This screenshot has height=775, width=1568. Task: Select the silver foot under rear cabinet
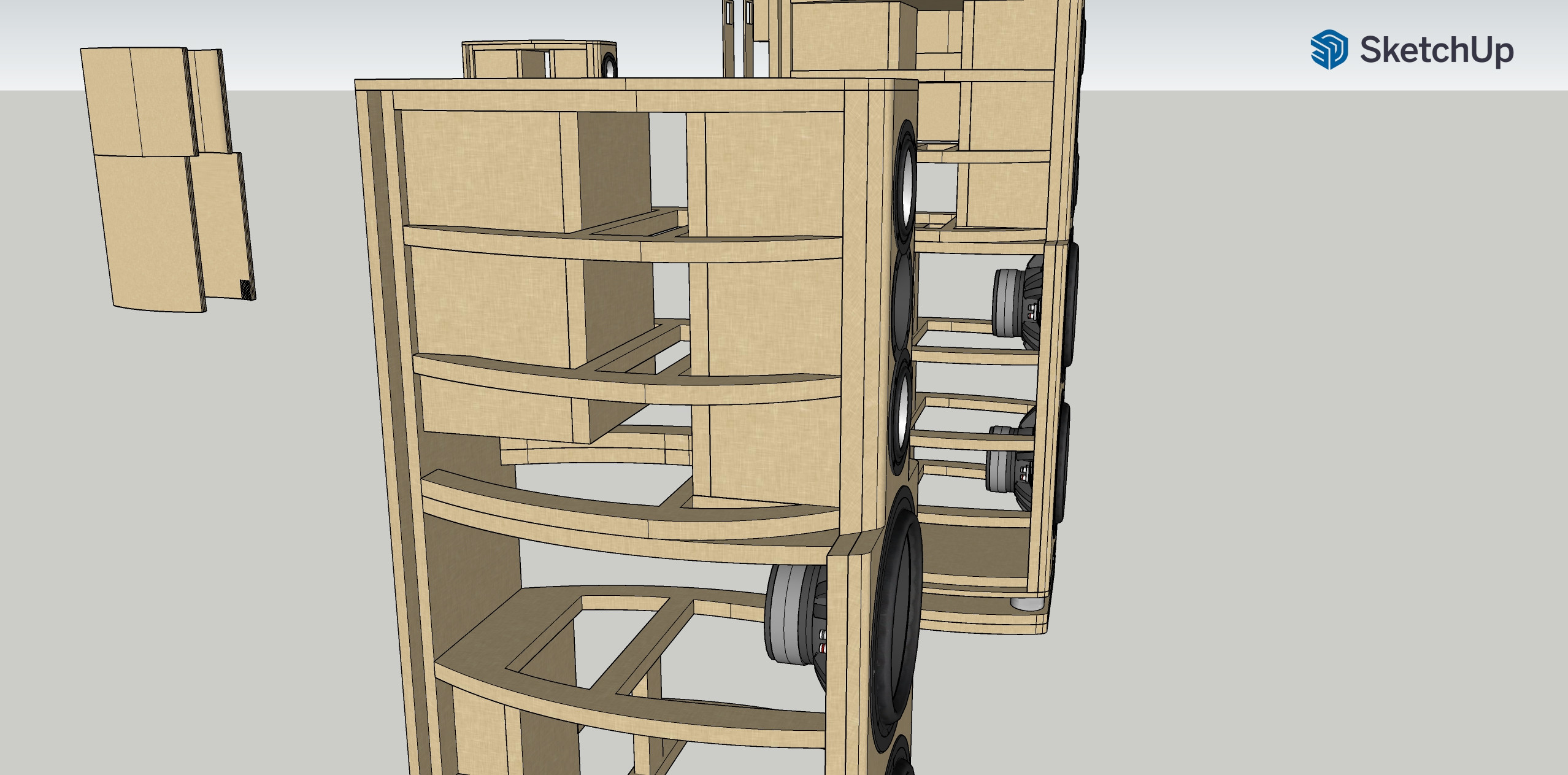pos(1026,604)
